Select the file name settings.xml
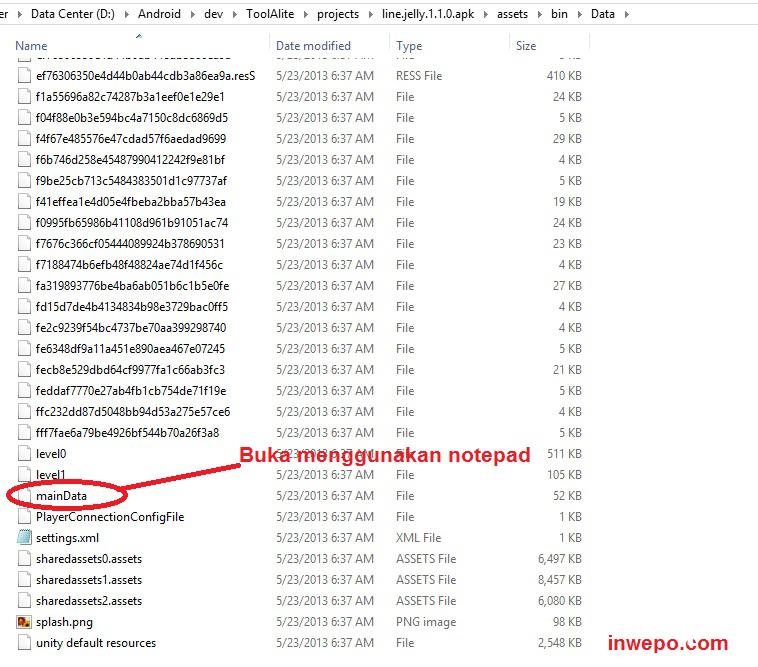The height and width of the screenshot is (667, 758). pyautogui.click(x=67, y=537)
